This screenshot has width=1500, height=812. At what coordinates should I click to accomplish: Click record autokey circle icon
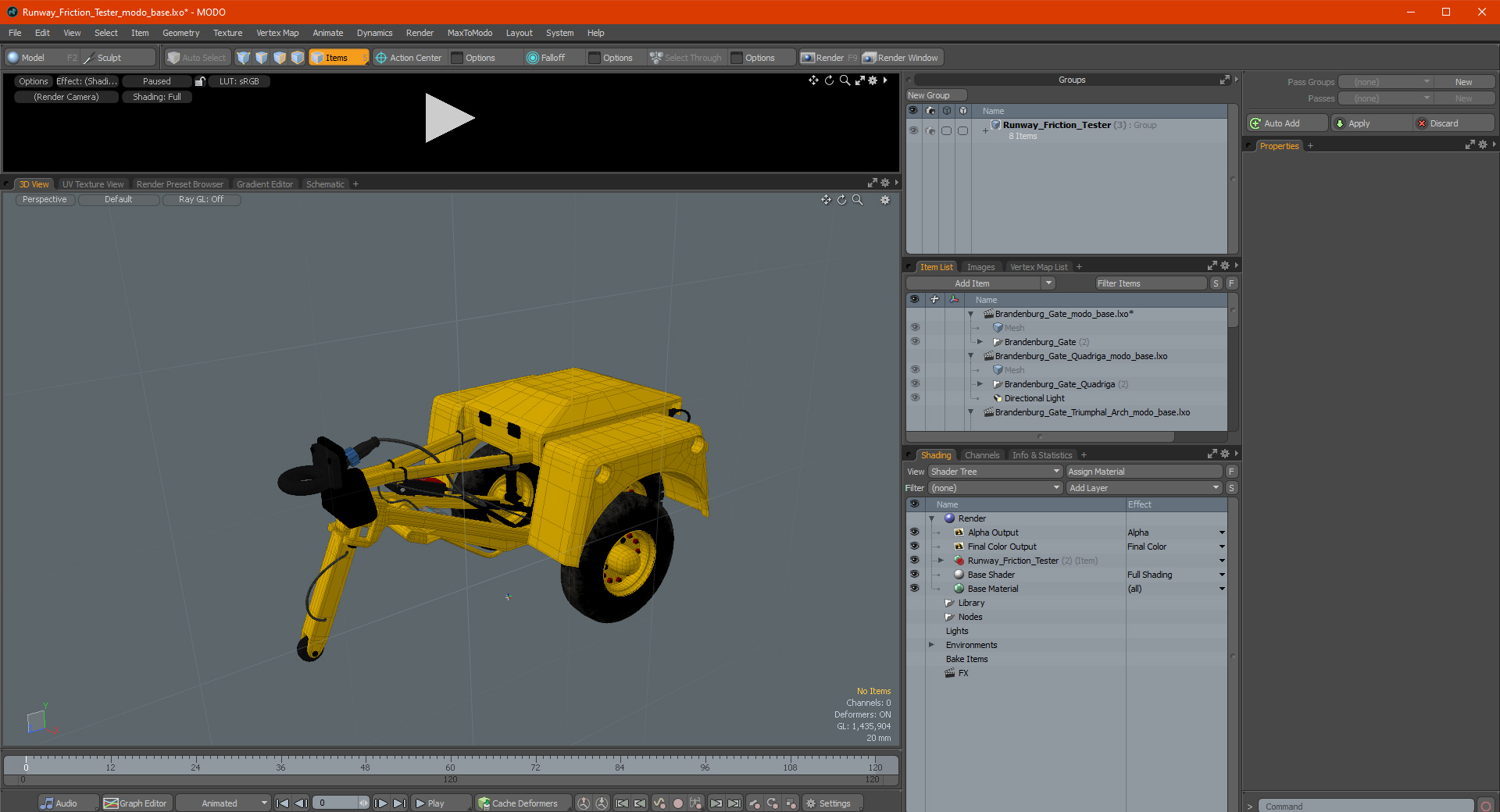(x=678, y=803)
